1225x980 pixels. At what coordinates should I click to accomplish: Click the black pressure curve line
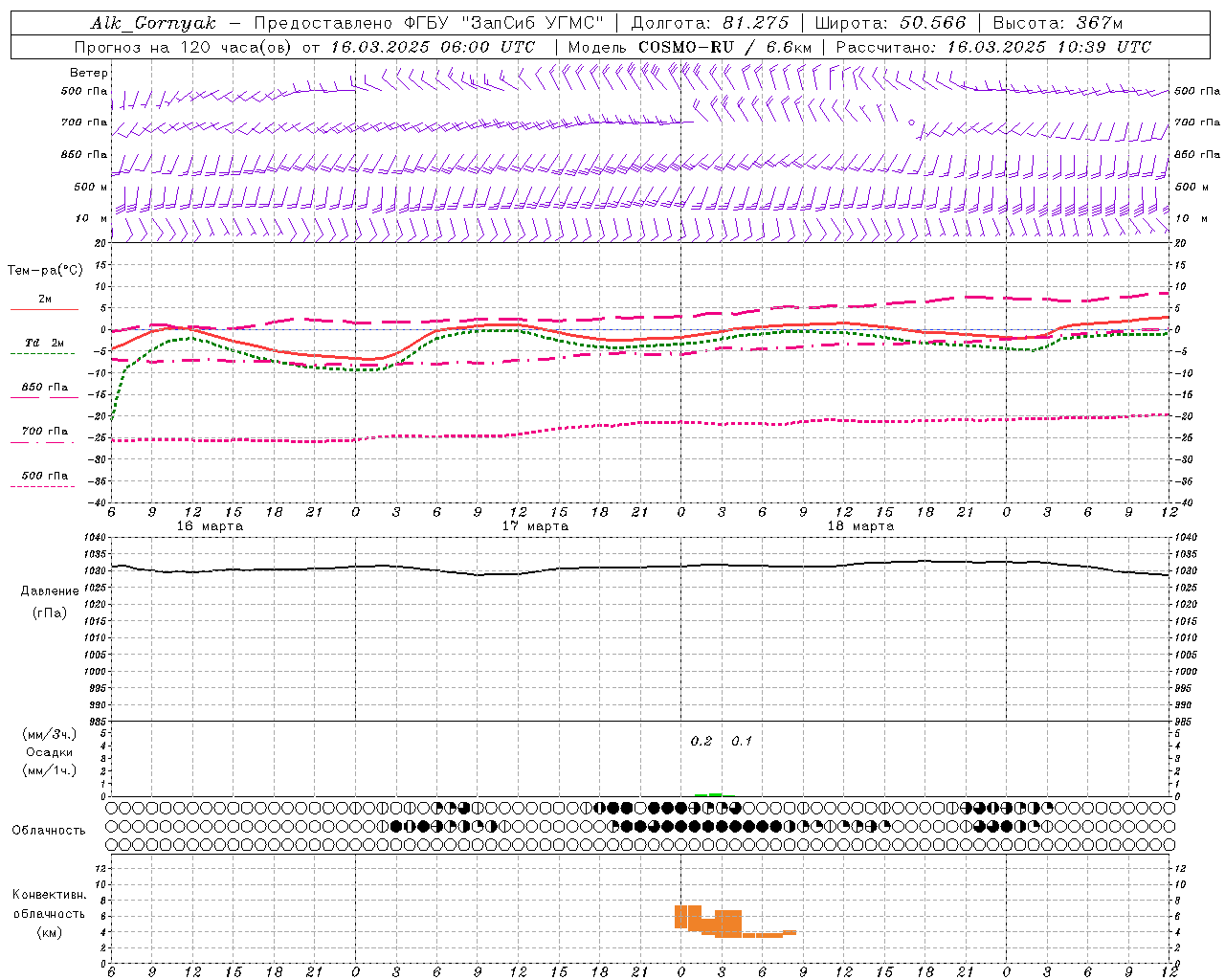[640, 568]
